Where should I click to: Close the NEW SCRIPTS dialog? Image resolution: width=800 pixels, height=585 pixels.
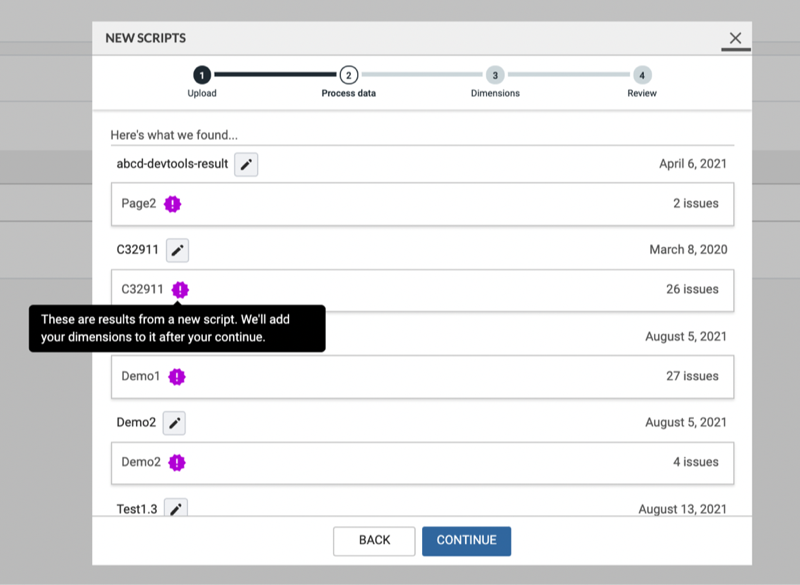pos(736,38)
